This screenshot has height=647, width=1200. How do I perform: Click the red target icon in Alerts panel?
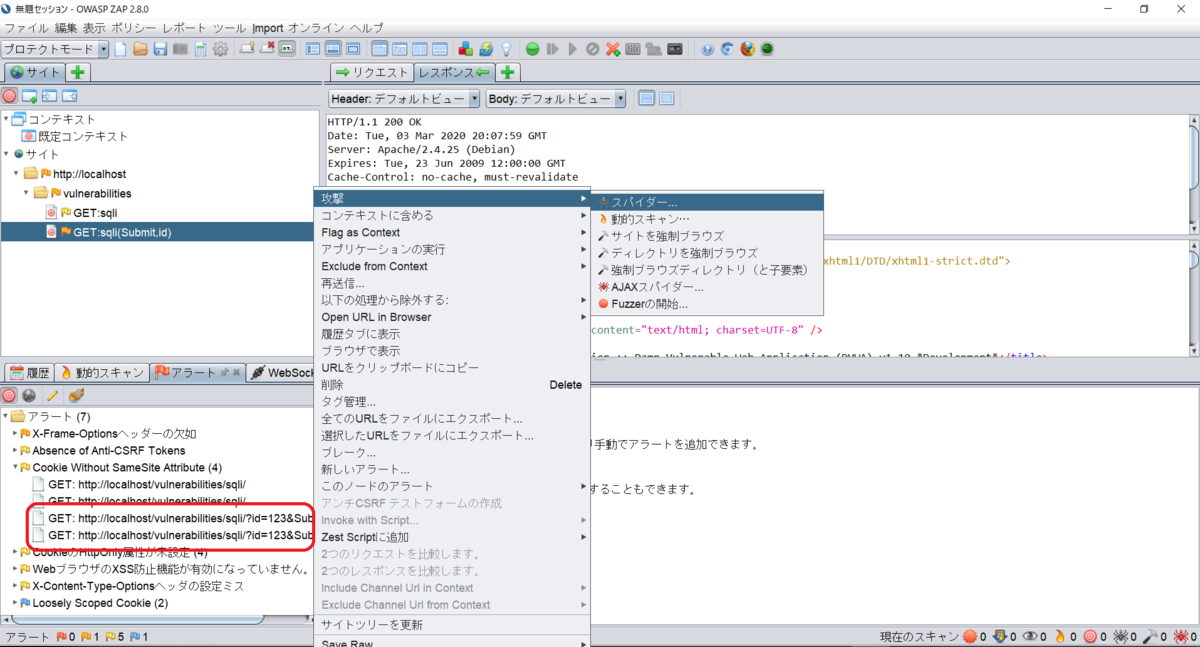pos(10,396)
